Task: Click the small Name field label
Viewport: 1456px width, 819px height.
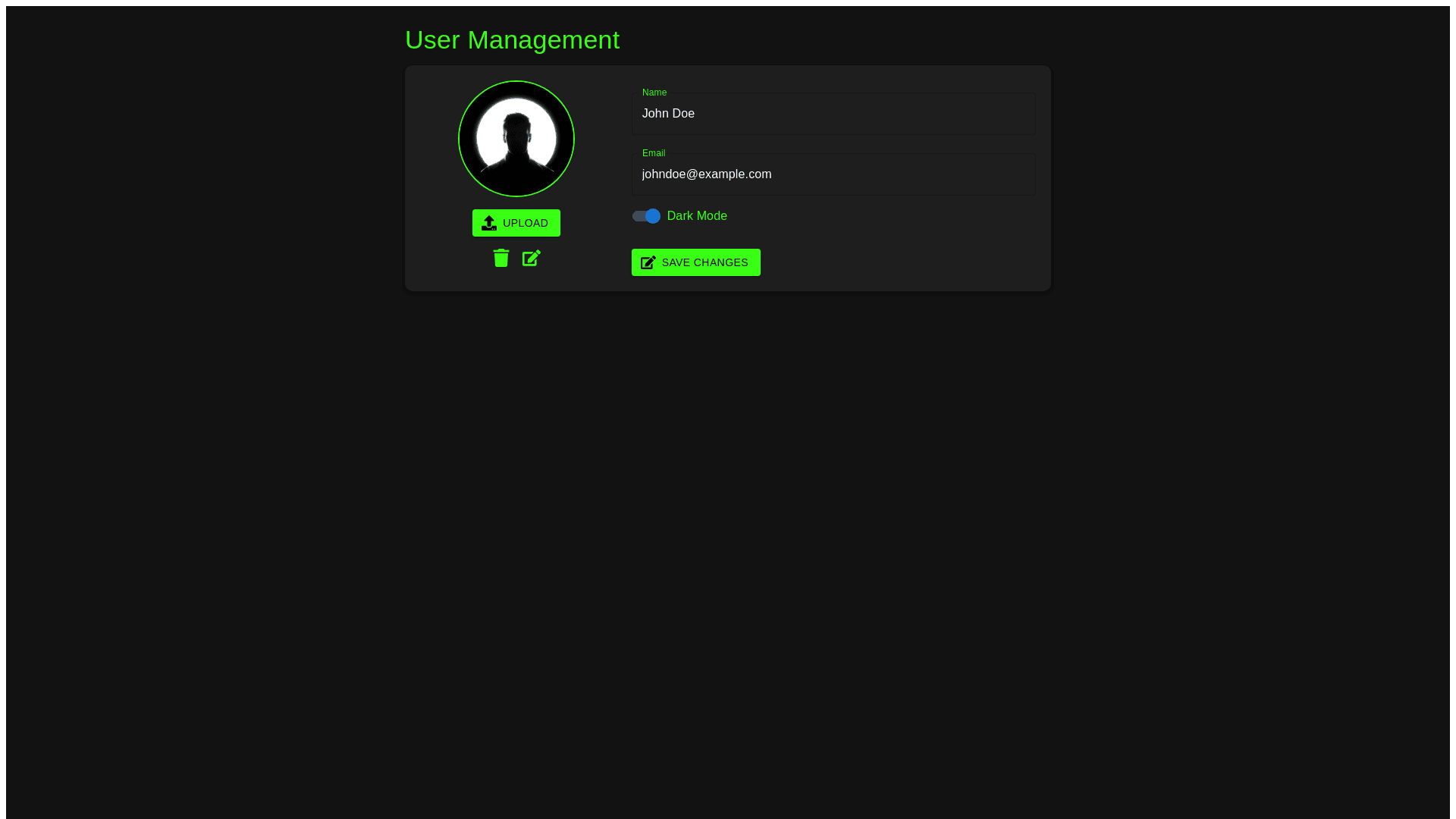Action: (x=654, y=93)
